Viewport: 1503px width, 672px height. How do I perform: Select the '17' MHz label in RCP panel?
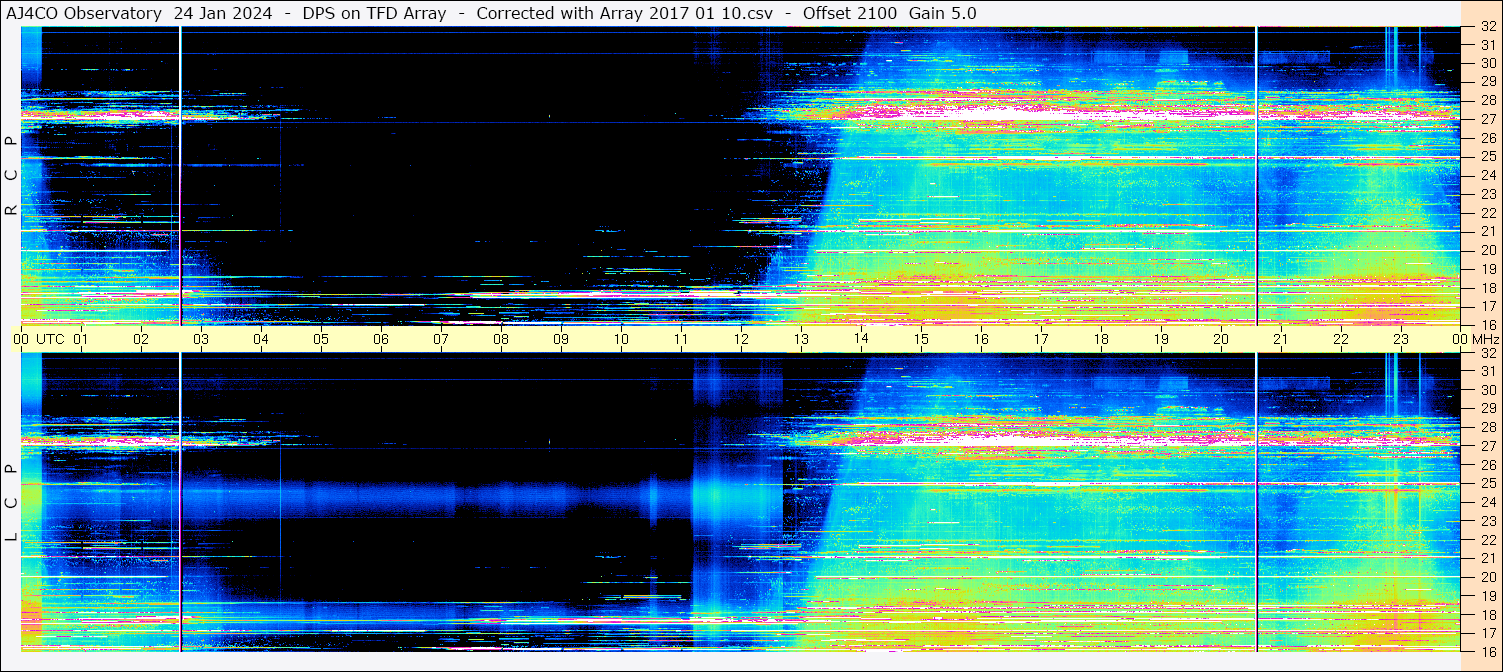[x=1488, y=306]
